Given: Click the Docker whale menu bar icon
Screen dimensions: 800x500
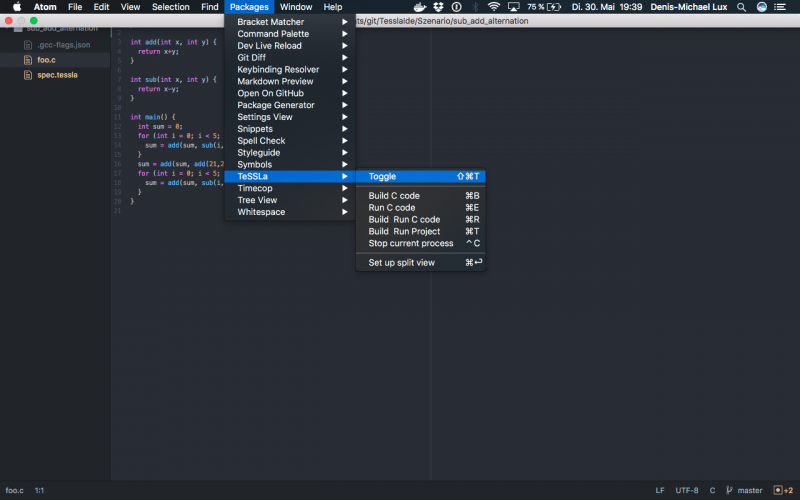Looking at the screenshot, I should click(419, 7).
